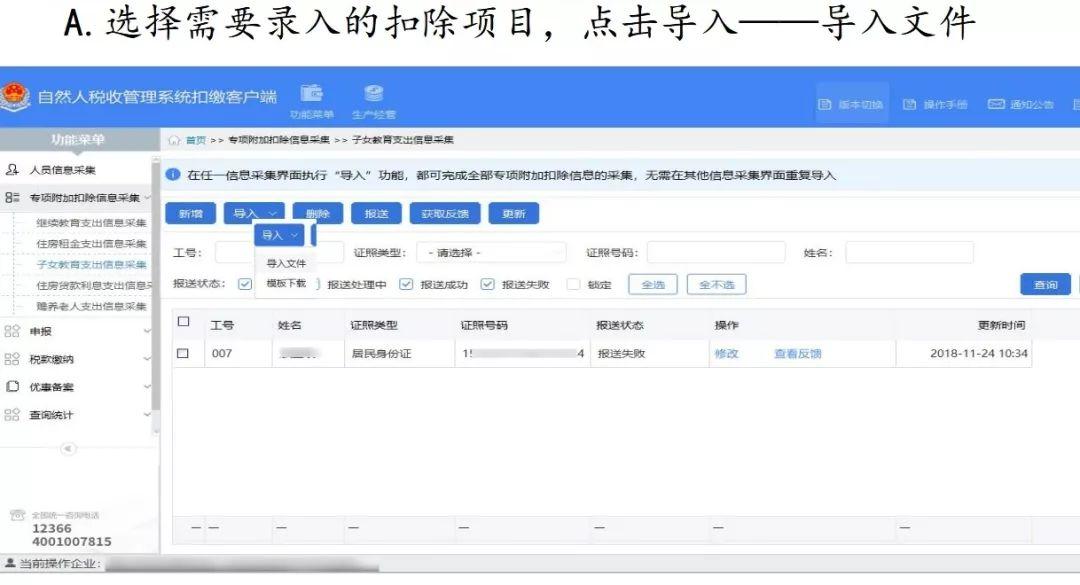
Task: Open the 通知公告 envelope icon
Action: (996, 104)
